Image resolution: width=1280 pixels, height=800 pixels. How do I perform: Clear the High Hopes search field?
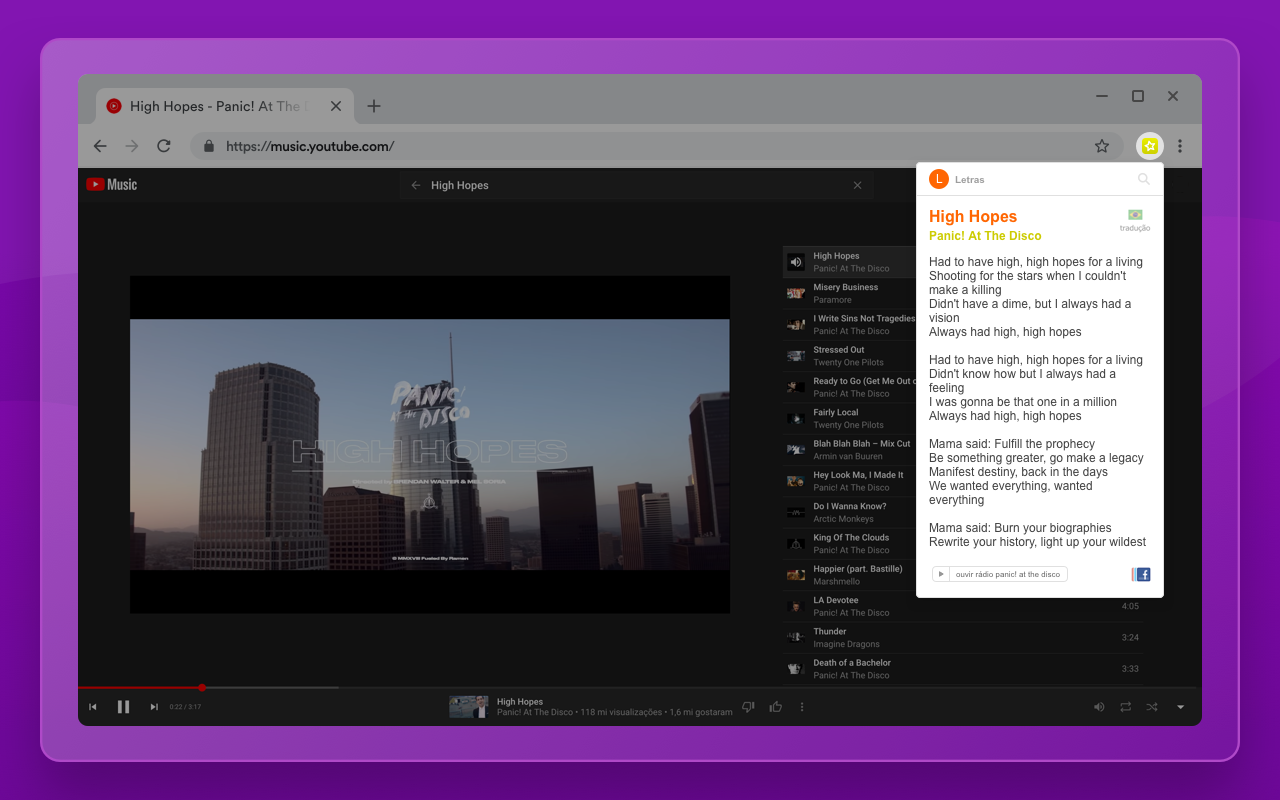[x=857, y=185]
